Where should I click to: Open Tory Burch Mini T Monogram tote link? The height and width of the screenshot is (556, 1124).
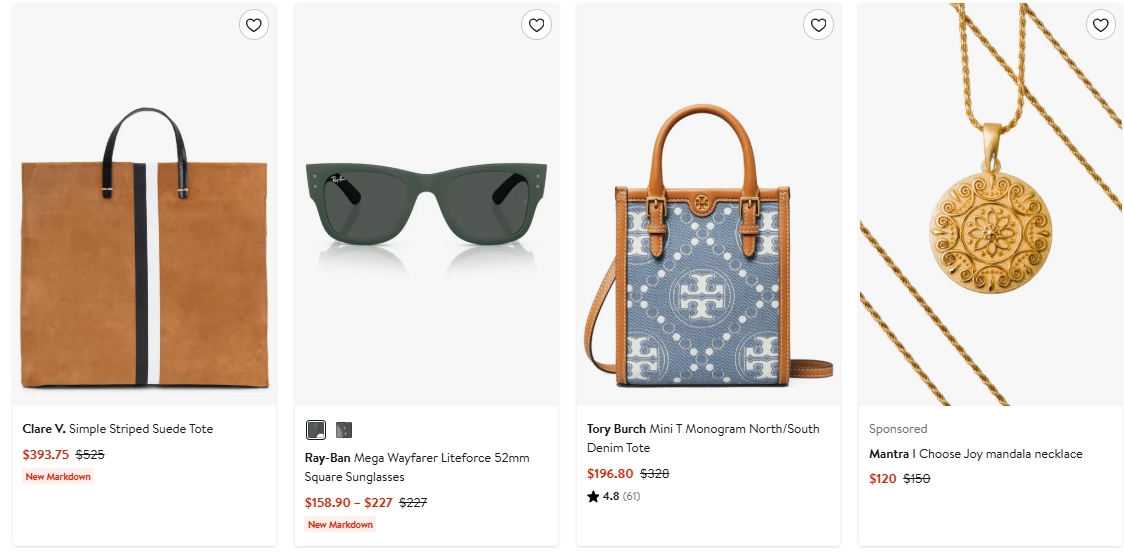[703, 438]
